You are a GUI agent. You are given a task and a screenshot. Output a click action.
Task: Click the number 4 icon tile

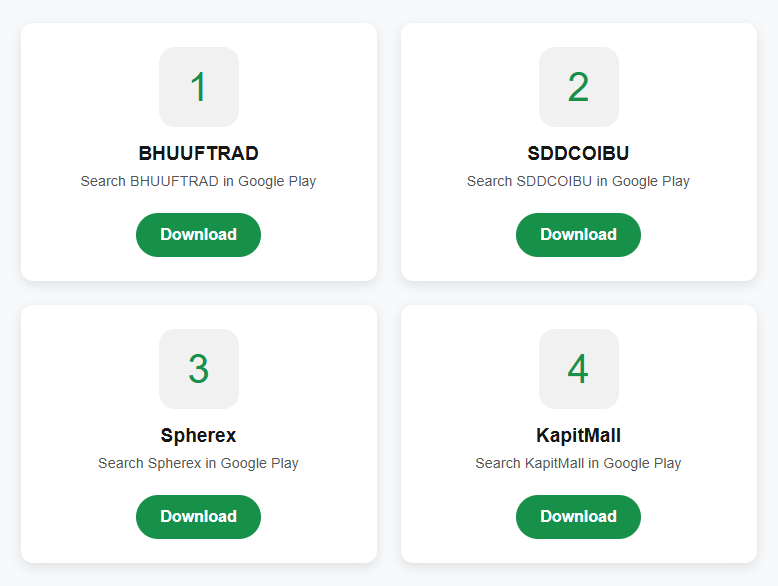pyautogui.click(x=578, y=369)
